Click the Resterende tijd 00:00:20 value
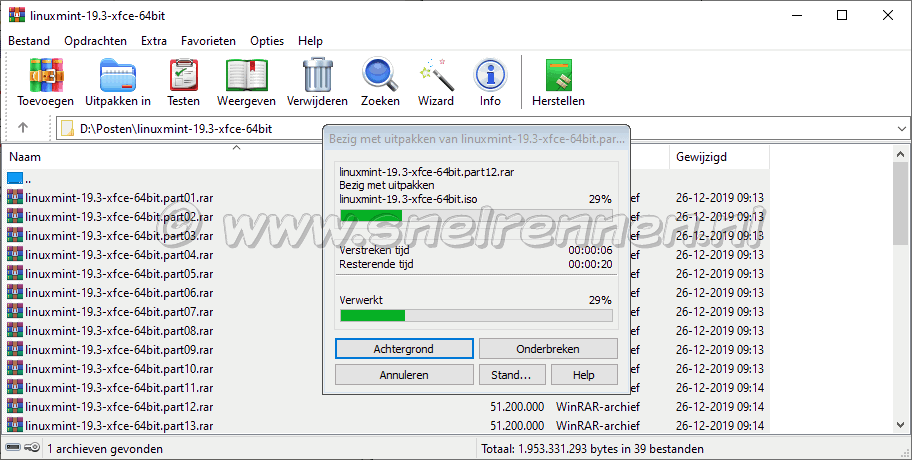Image resolution: width=912 pixels, height=460 pixels. click(x=590, y=264)
